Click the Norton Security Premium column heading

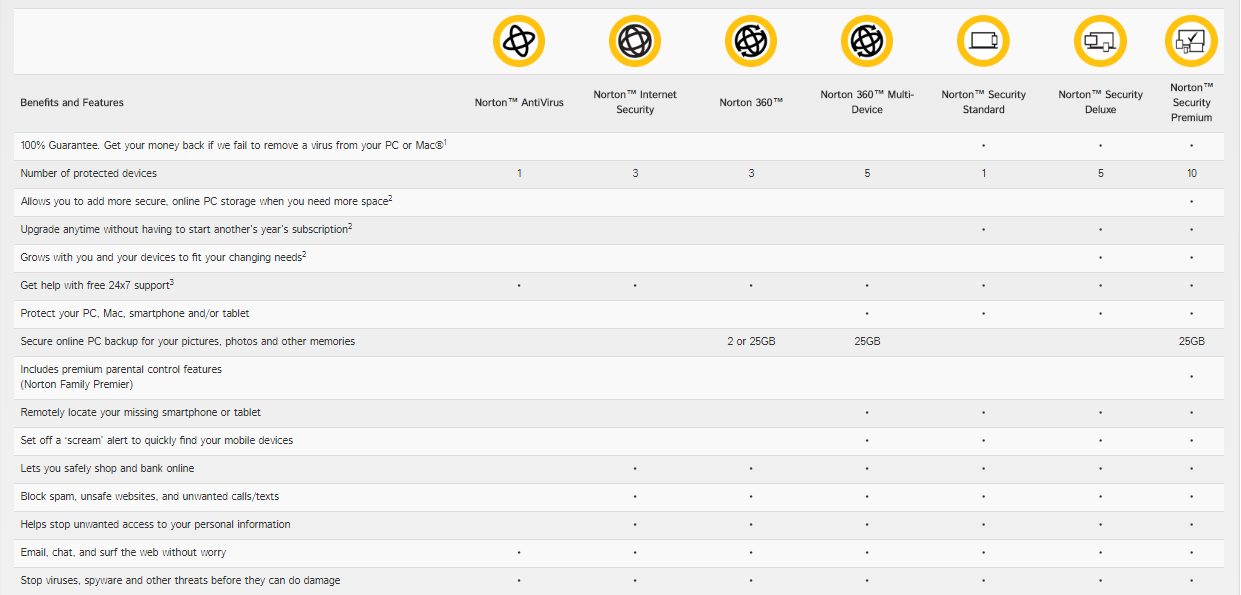click(x=1191, y=102)
